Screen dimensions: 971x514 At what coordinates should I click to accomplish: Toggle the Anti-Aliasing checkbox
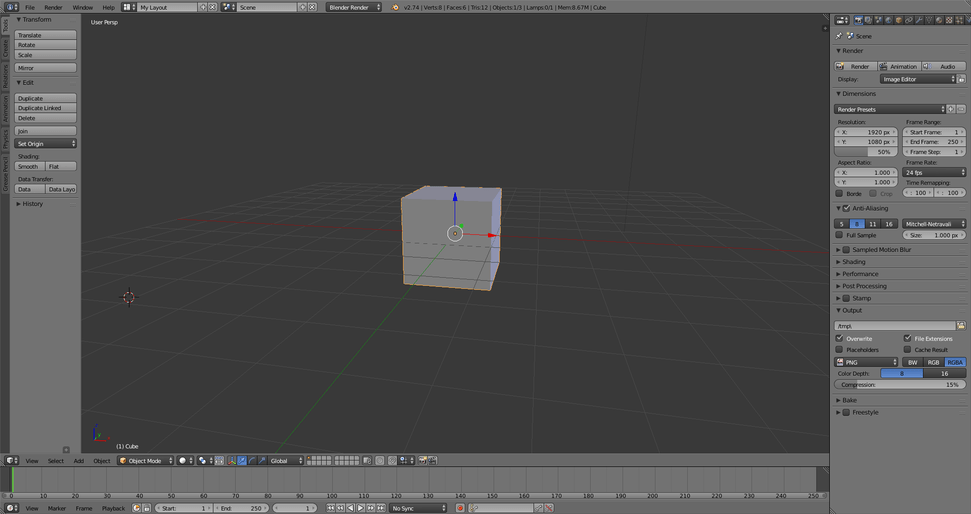click(x=846, y=208)
